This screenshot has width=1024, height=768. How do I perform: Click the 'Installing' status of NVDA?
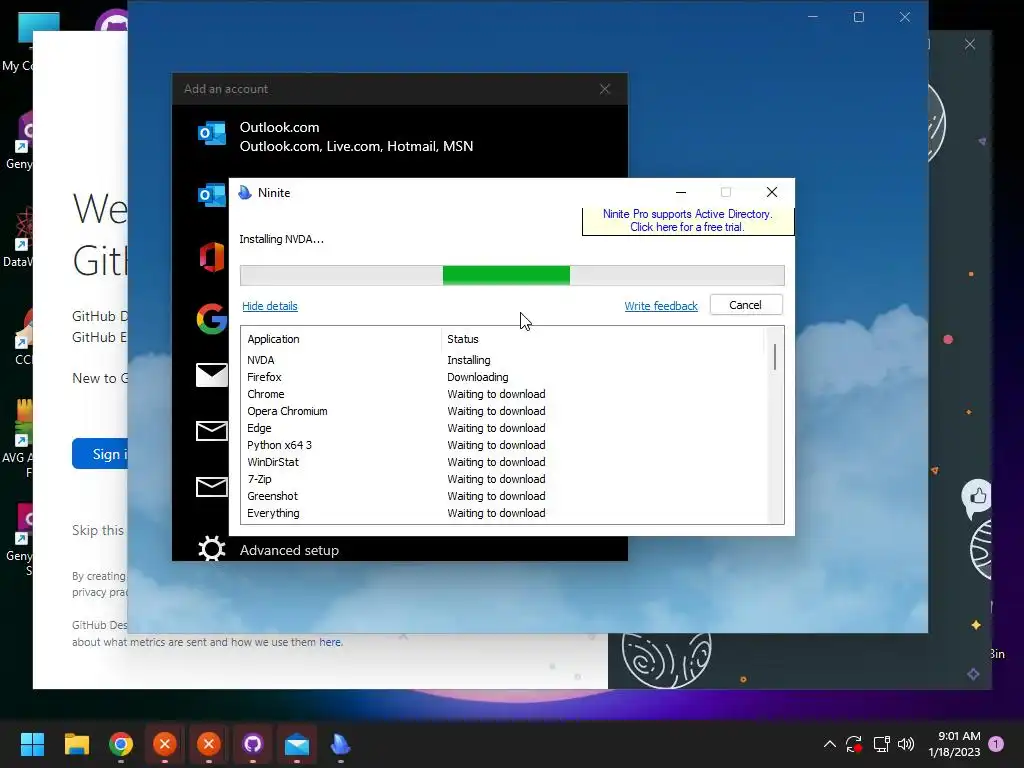pyautogui.click(x=469, y=360)
